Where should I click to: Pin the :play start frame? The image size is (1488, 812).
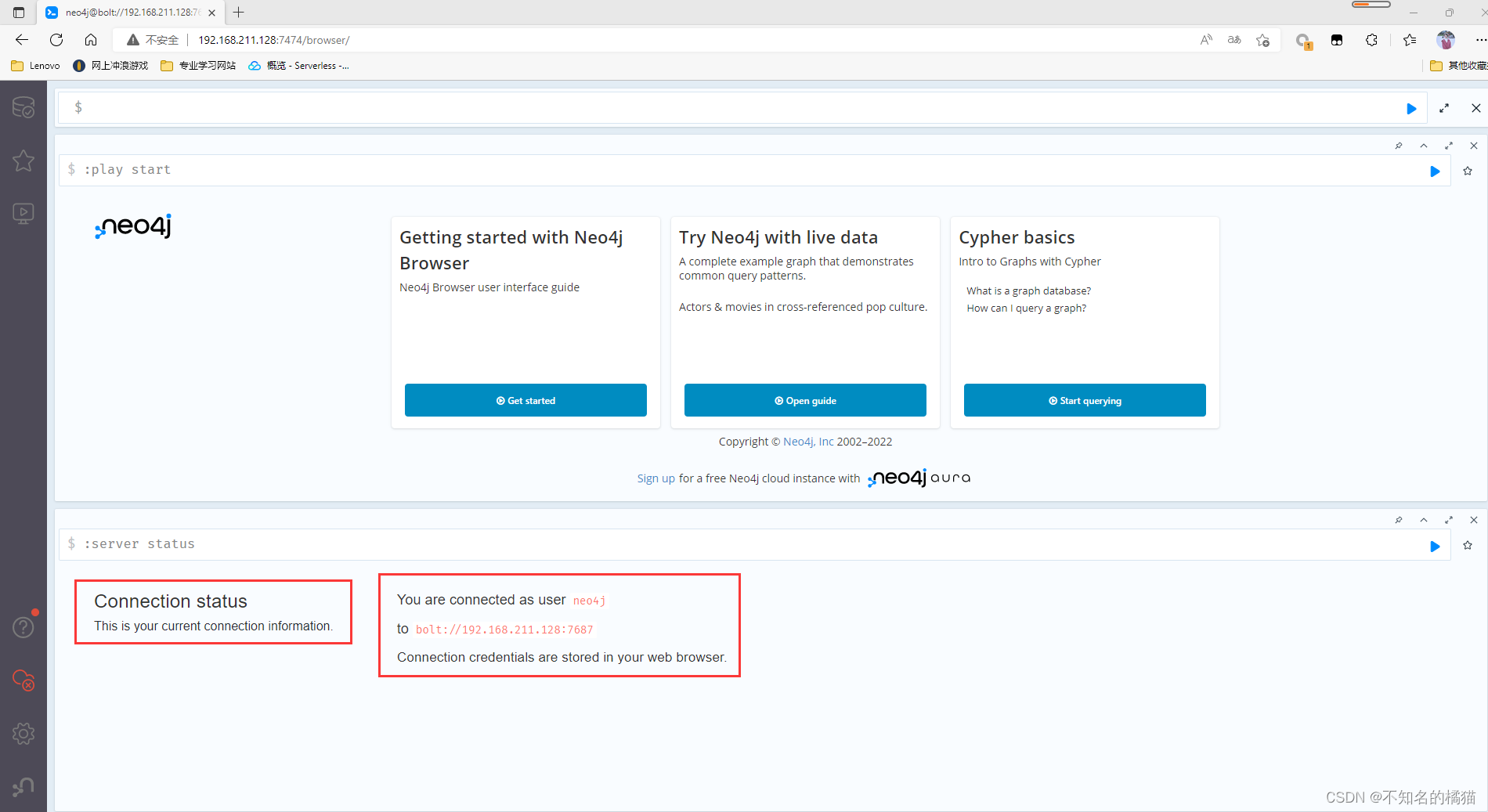(1399, 146)
